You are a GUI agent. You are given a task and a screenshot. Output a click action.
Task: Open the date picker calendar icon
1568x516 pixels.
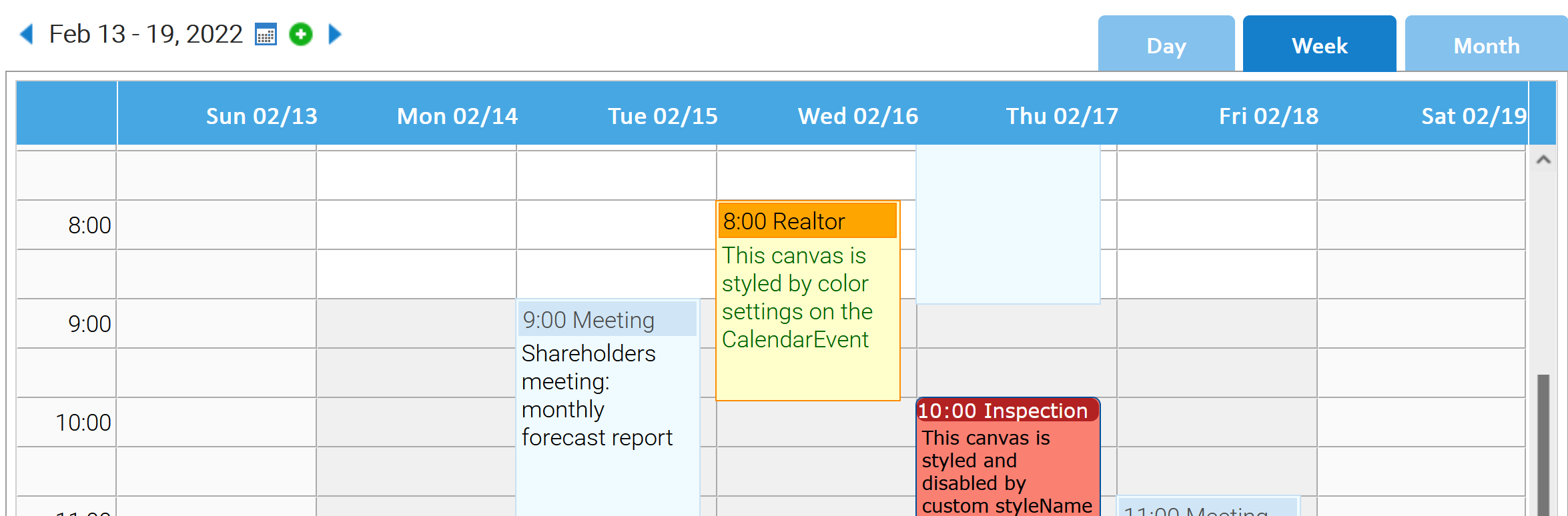pyautogui.click(x=266, y=34)
